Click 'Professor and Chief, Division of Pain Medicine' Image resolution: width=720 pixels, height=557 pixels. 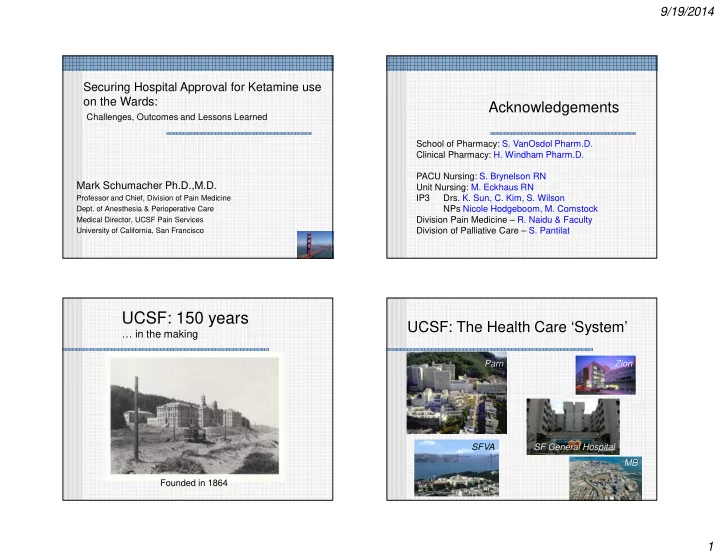tap(153, 198)
